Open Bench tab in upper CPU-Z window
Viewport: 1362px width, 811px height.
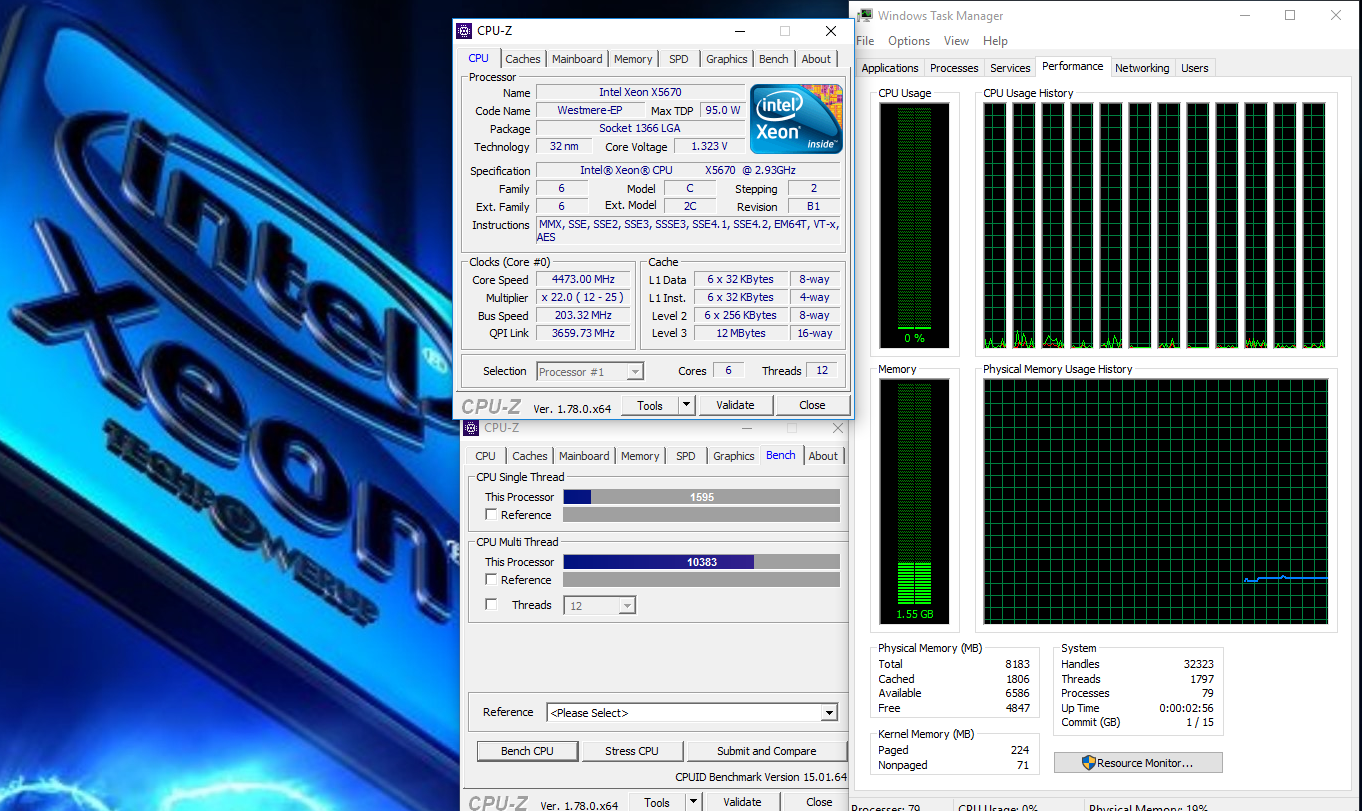774,59
